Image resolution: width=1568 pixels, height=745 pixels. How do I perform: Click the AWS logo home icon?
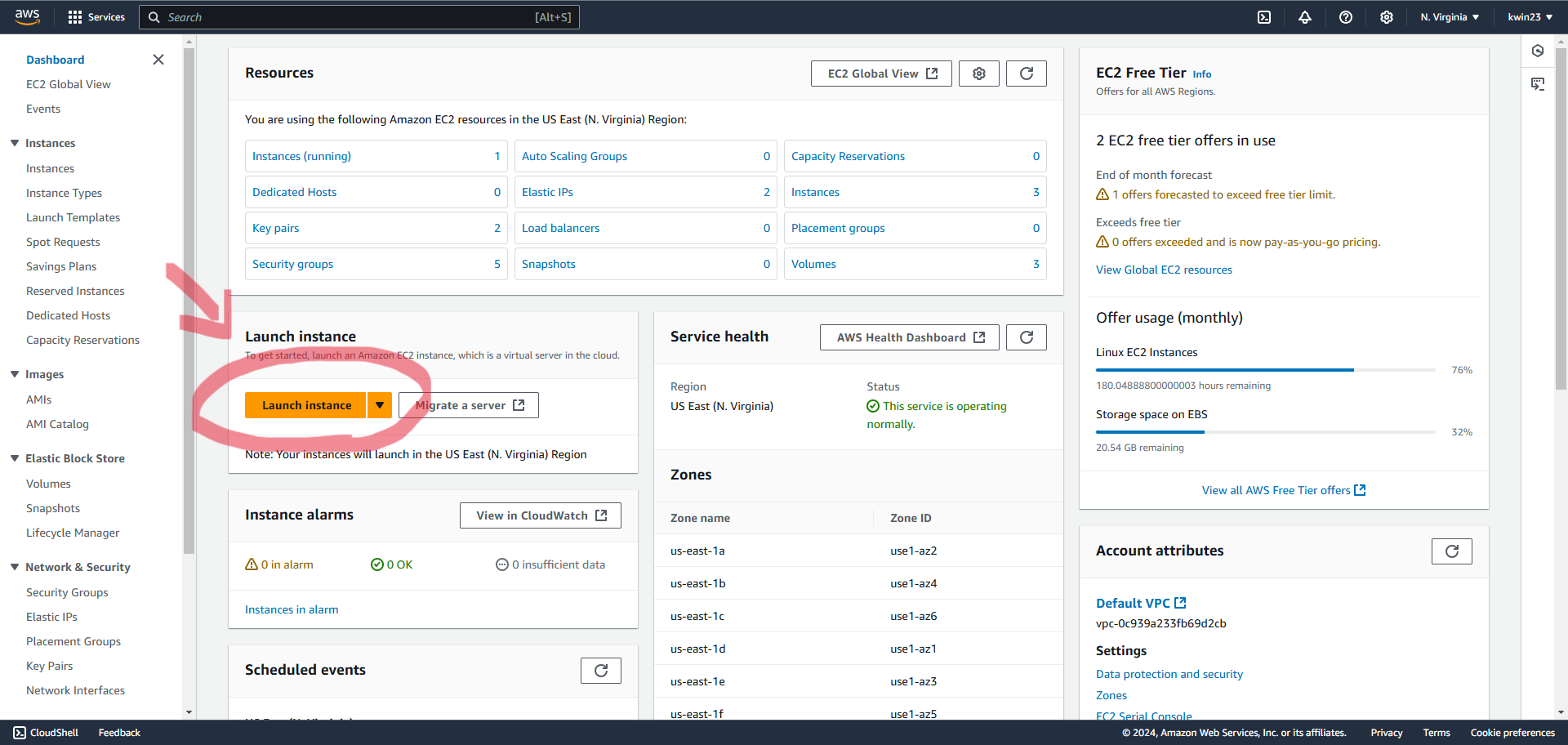pos(27,17)
